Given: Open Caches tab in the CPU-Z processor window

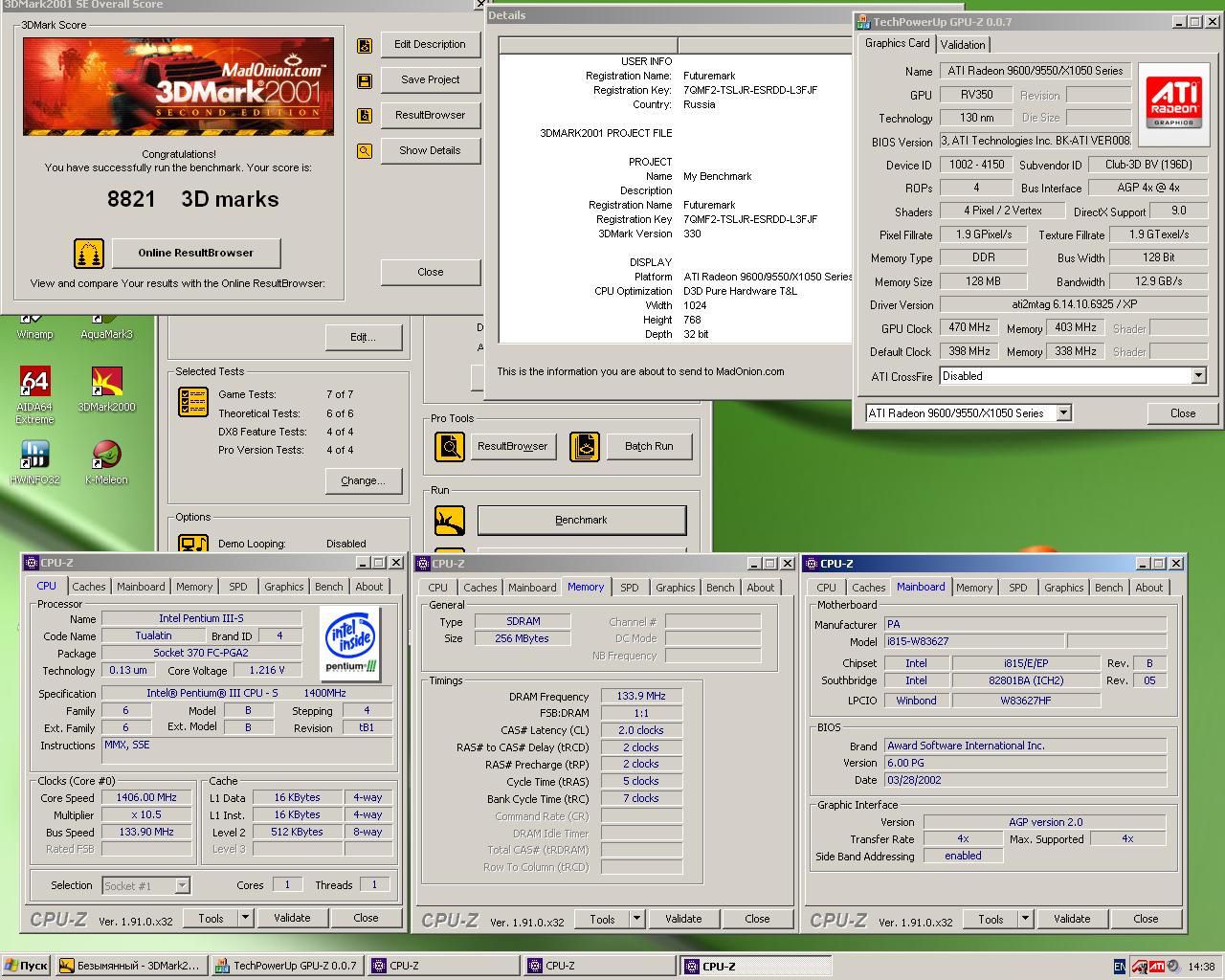Looking at the screenshot, I should point(89,587).
